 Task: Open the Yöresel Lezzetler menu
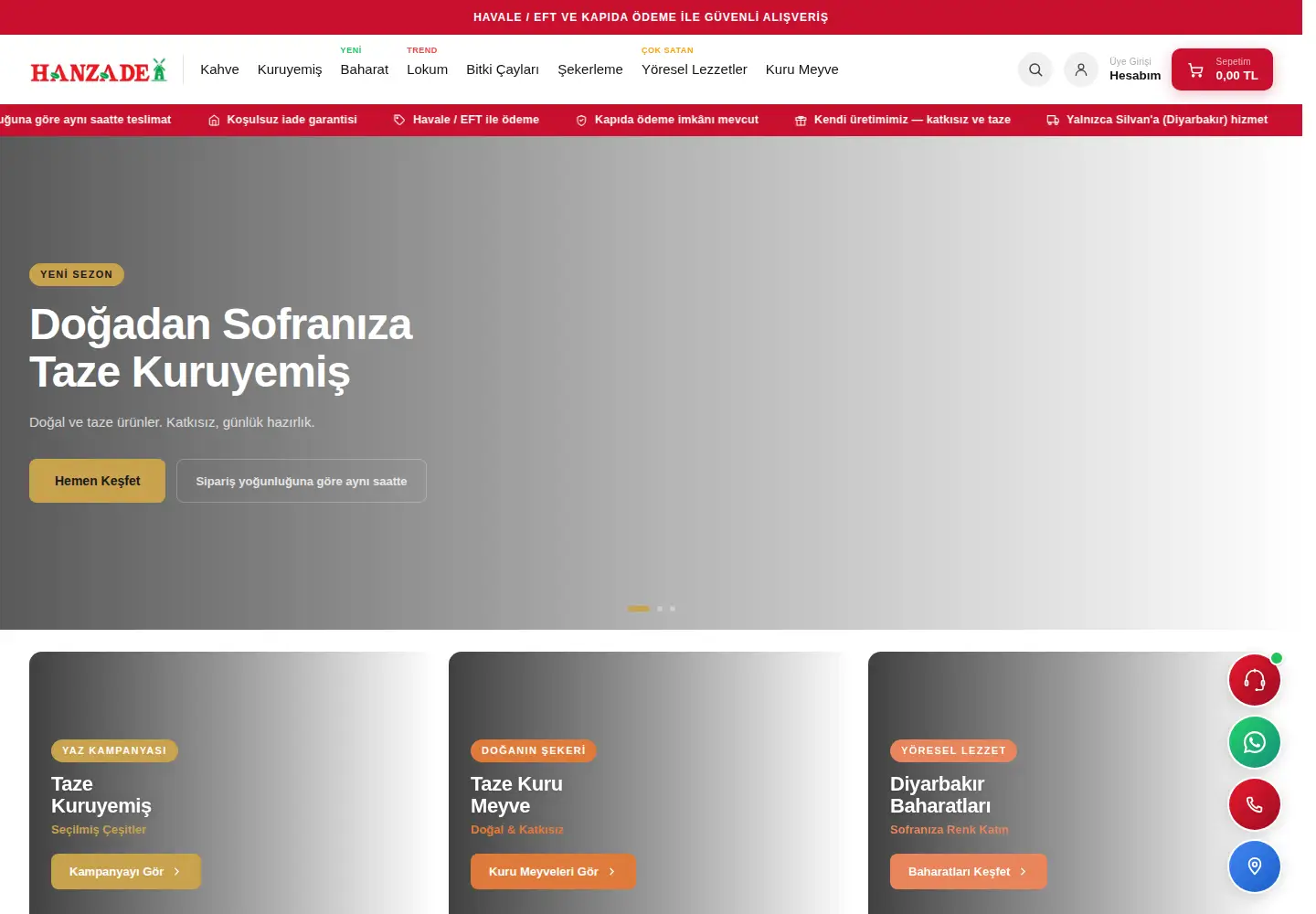pos(695,69)
